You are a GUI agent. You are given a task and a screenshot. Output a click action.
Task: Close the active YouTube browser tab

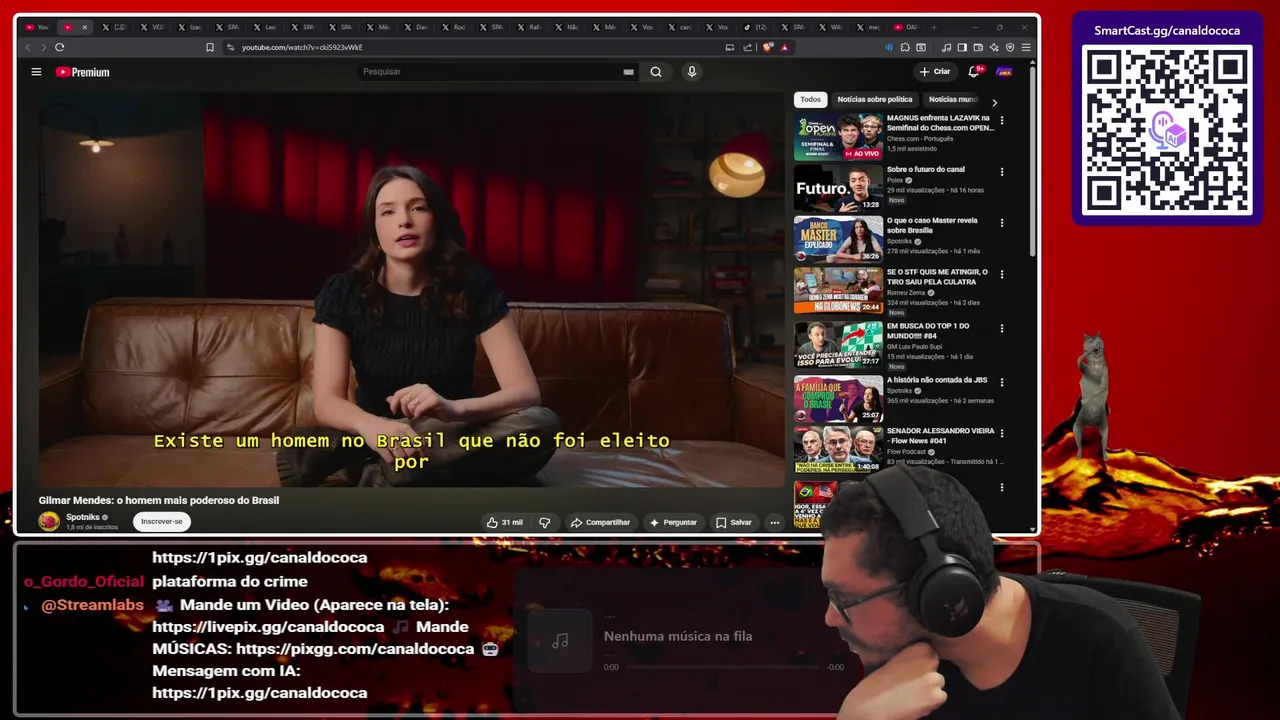[x=84, y=27]
